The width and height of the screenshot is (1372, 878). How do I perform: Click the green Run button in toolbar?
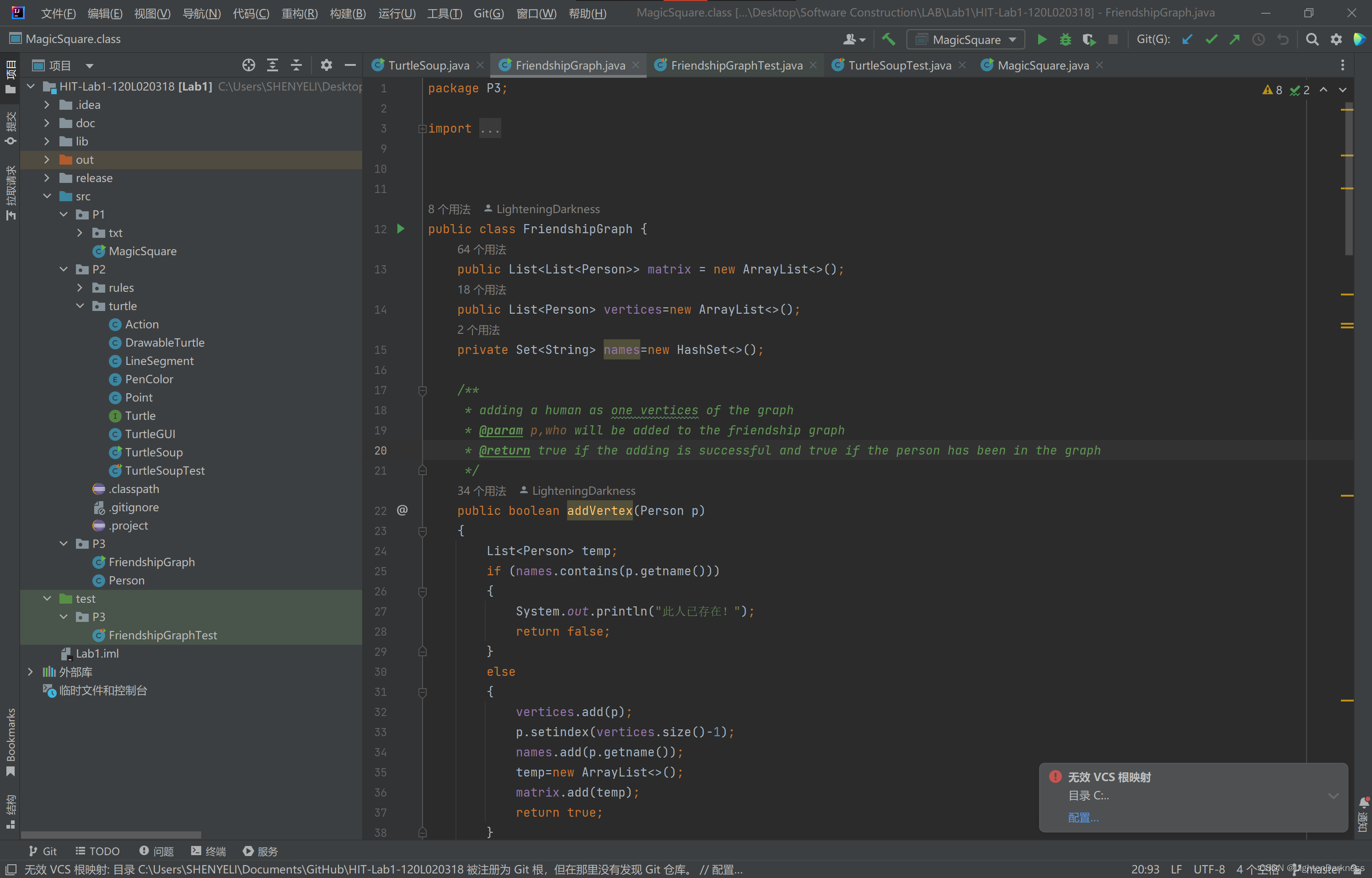coord(1041,39)
